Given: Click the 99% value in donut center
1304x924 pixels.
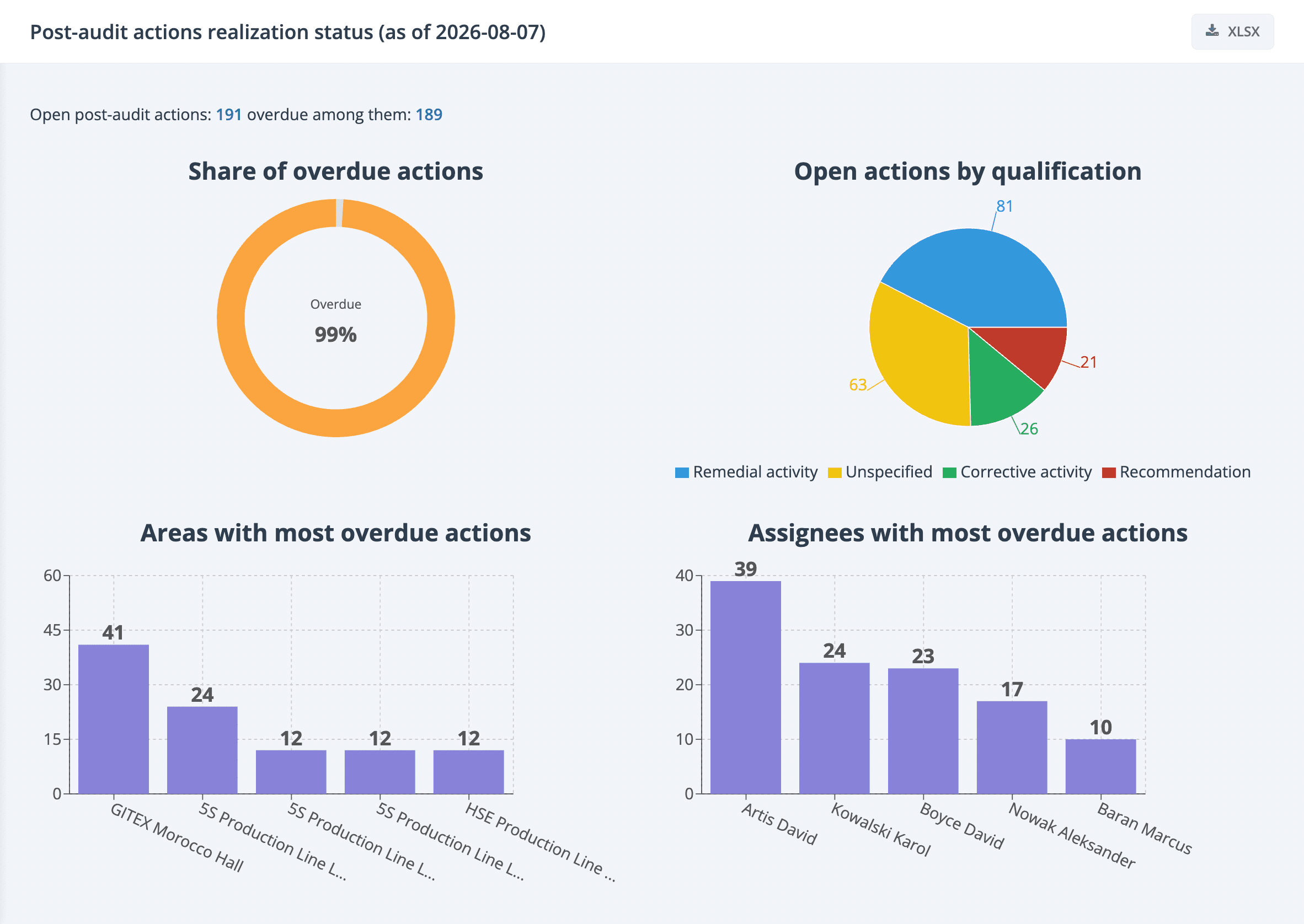Looking at the screenshot, I should 336,335.
